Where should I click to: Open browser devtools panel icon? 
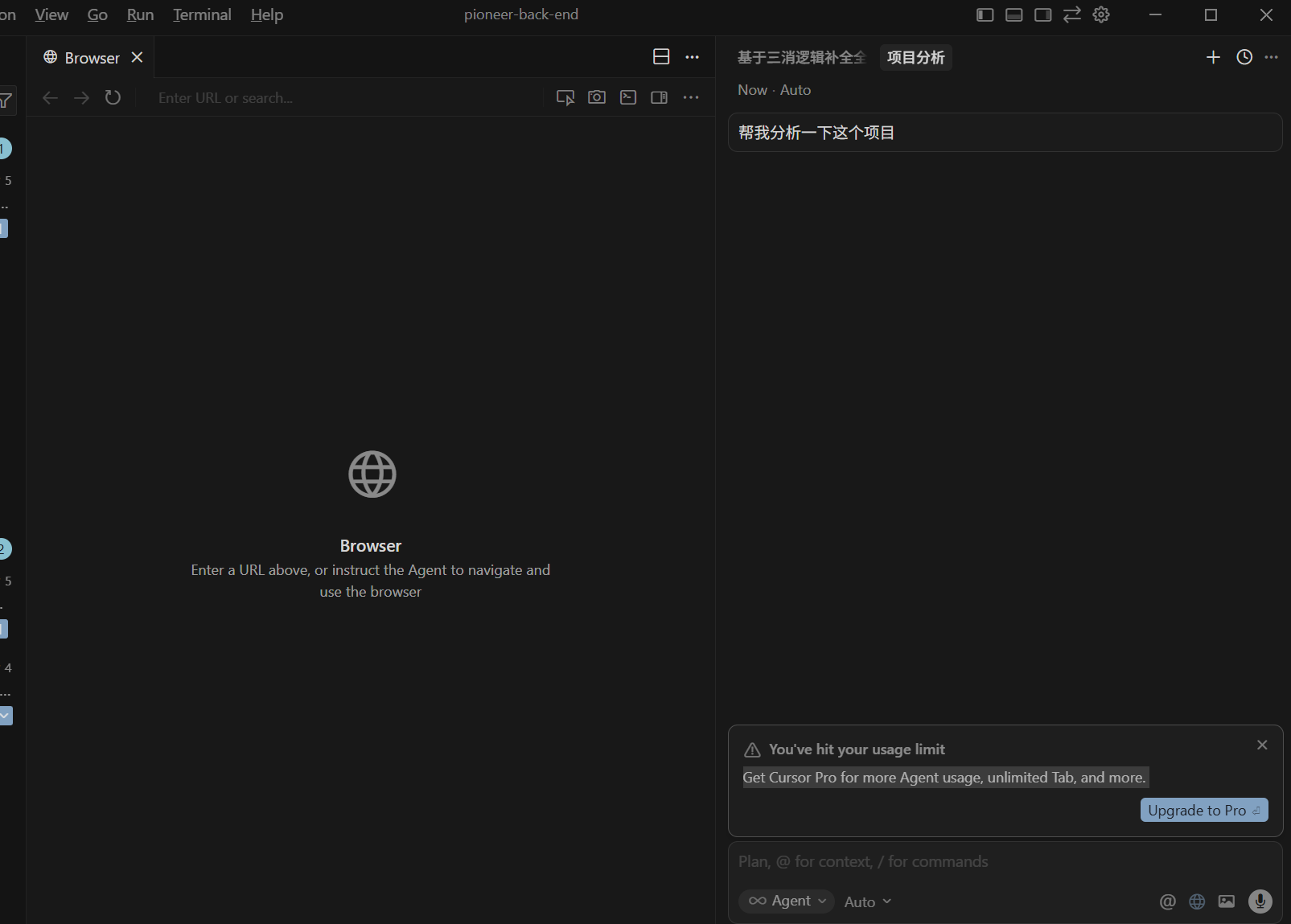point(660,97)
